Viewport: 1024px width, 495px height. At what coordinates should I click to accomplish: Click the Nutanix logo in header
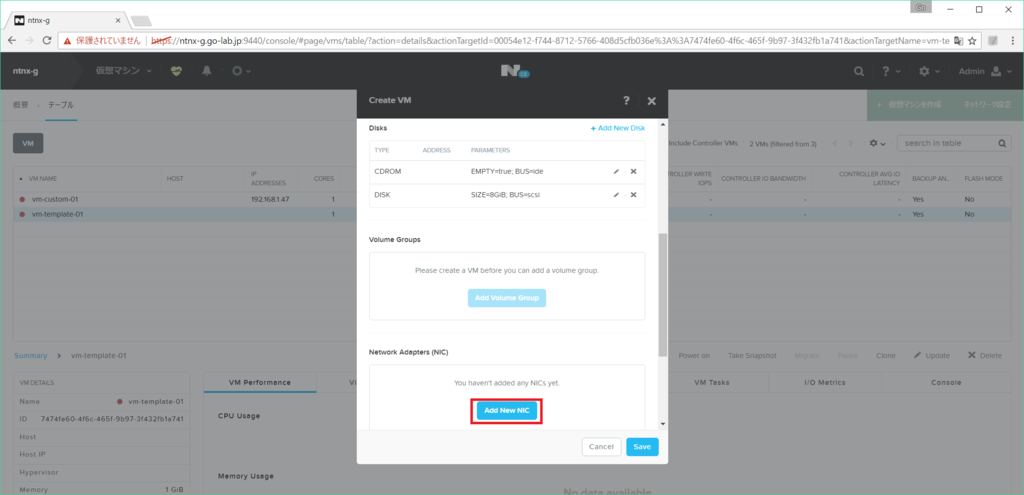tap(514, 71)
